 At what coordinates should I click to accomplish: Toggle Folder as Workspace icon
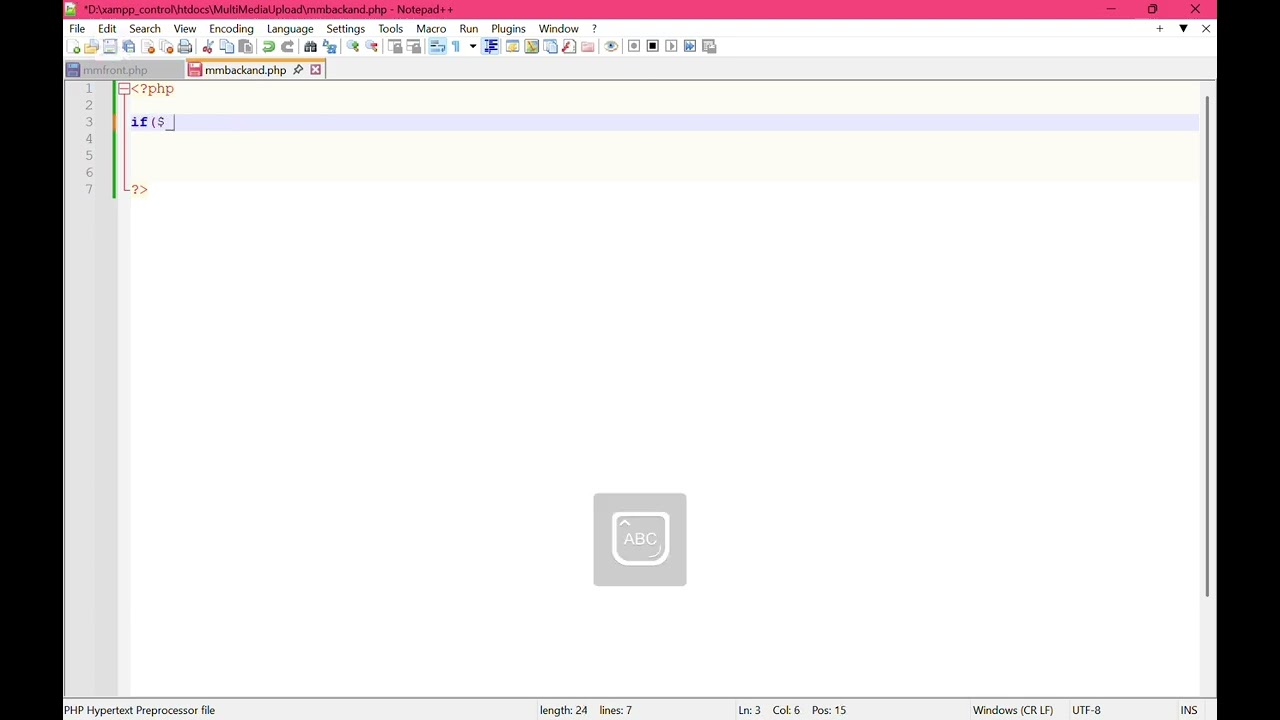coord(588,46)
